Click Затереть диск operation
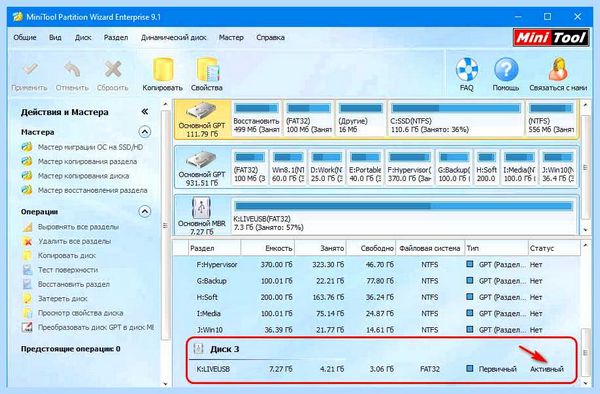The width and height of the screenshot is (600, 394). [x=62, y=299]
